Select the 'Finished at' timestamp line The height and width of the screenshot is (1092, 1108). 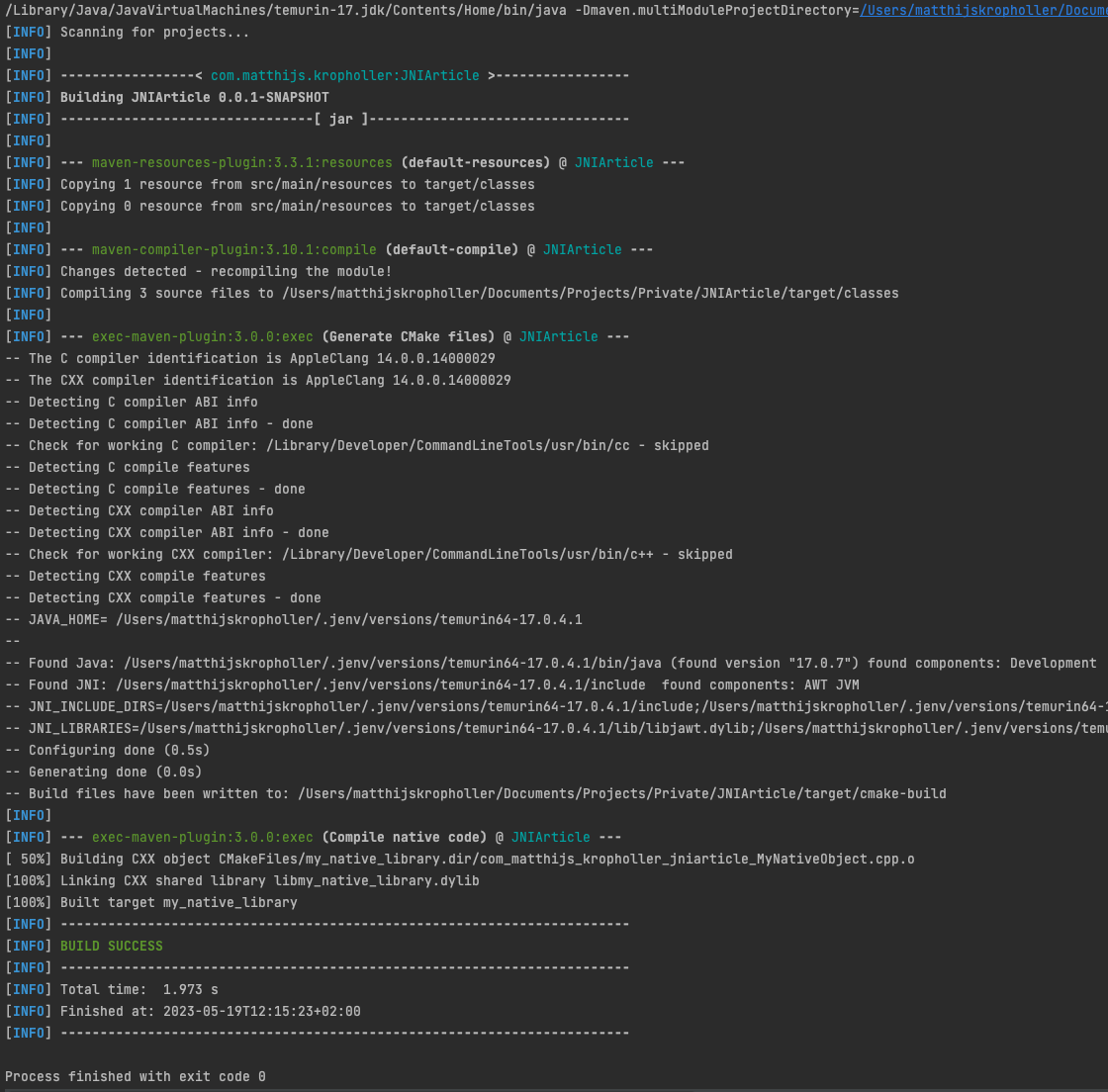pos(210,1011)
